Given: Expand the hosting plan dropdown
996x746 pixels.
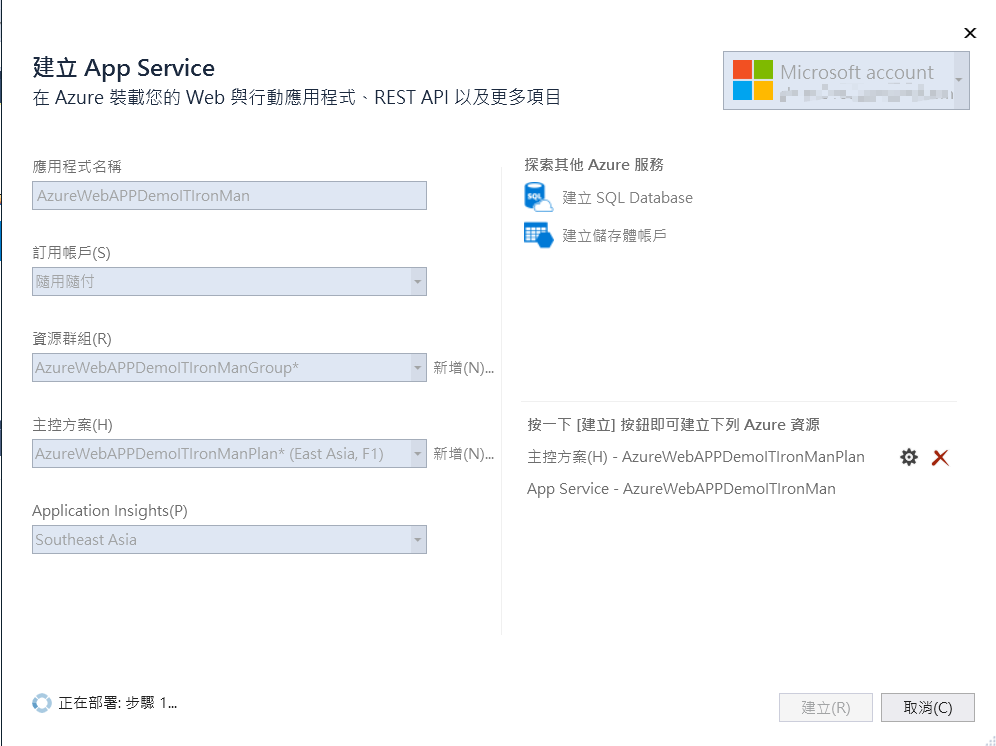Looking at the screenshot, I should [417, 454].
